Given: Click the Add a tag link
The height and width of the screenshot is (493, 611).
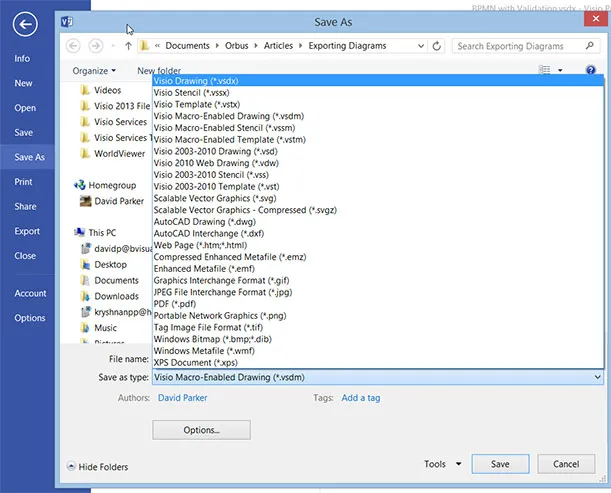Looking at the screenshot, I should pyautogui.click(x=361, y=398).
